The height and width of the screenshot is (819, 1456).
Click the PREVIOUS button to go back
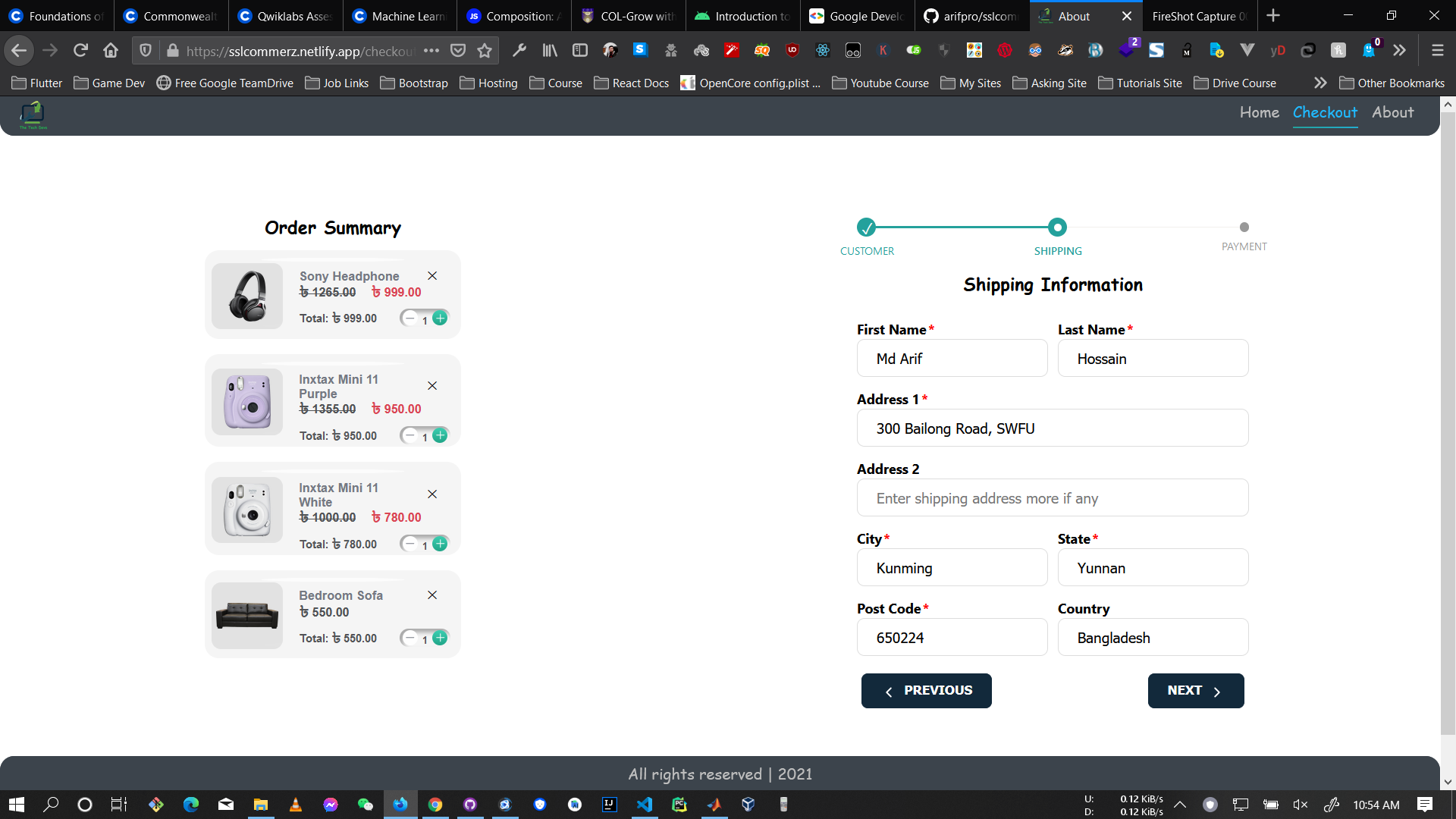point(926,690)
